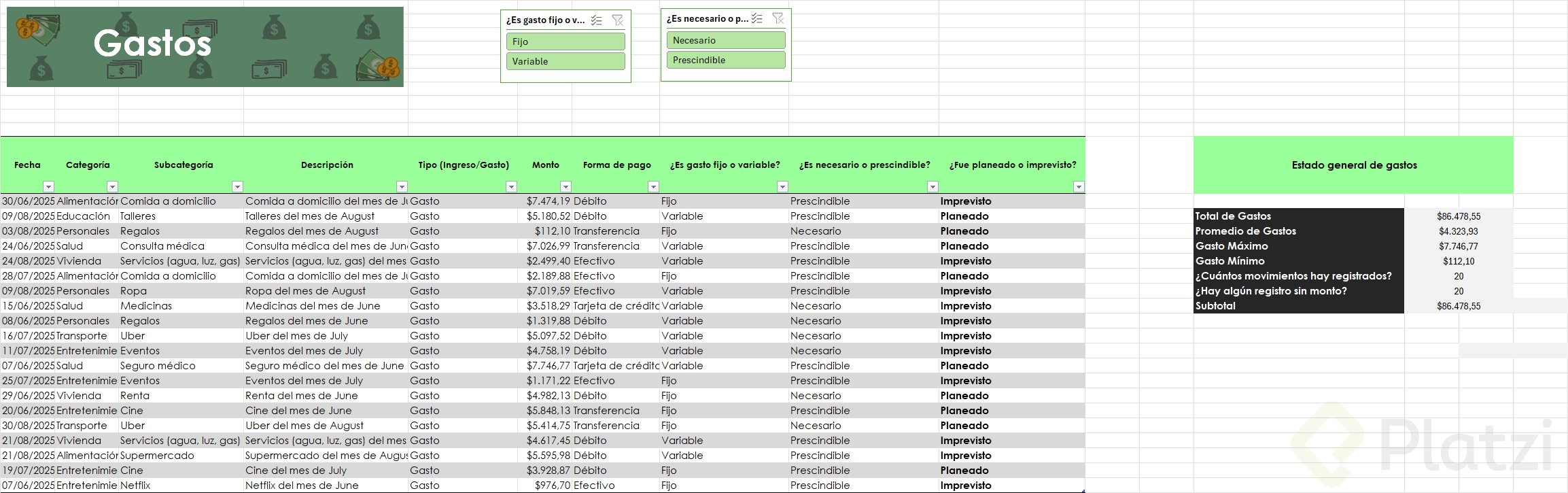This screenshot has height=493, width=1568.
Task: Select the amount cell $5.595,98
Action: 544,456
